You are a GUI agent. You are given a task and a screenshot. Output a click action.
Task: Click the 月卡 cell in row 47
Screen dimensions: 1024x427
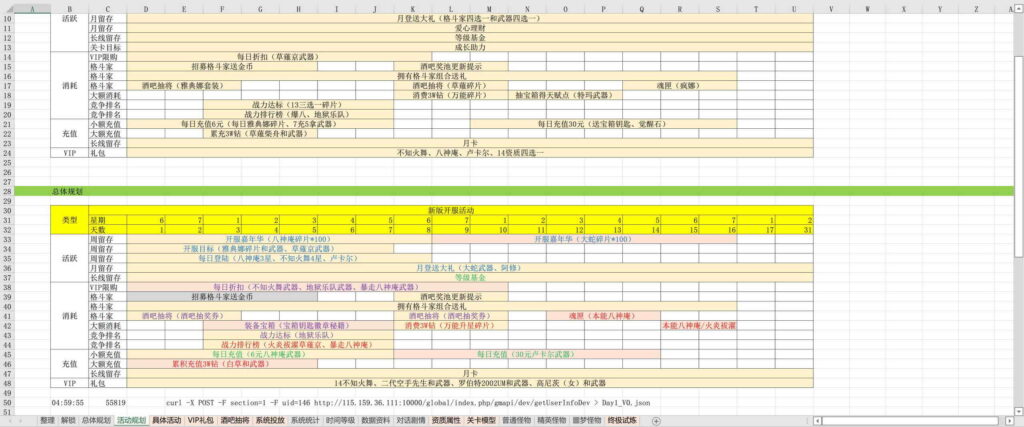click(x=470, y=373)
